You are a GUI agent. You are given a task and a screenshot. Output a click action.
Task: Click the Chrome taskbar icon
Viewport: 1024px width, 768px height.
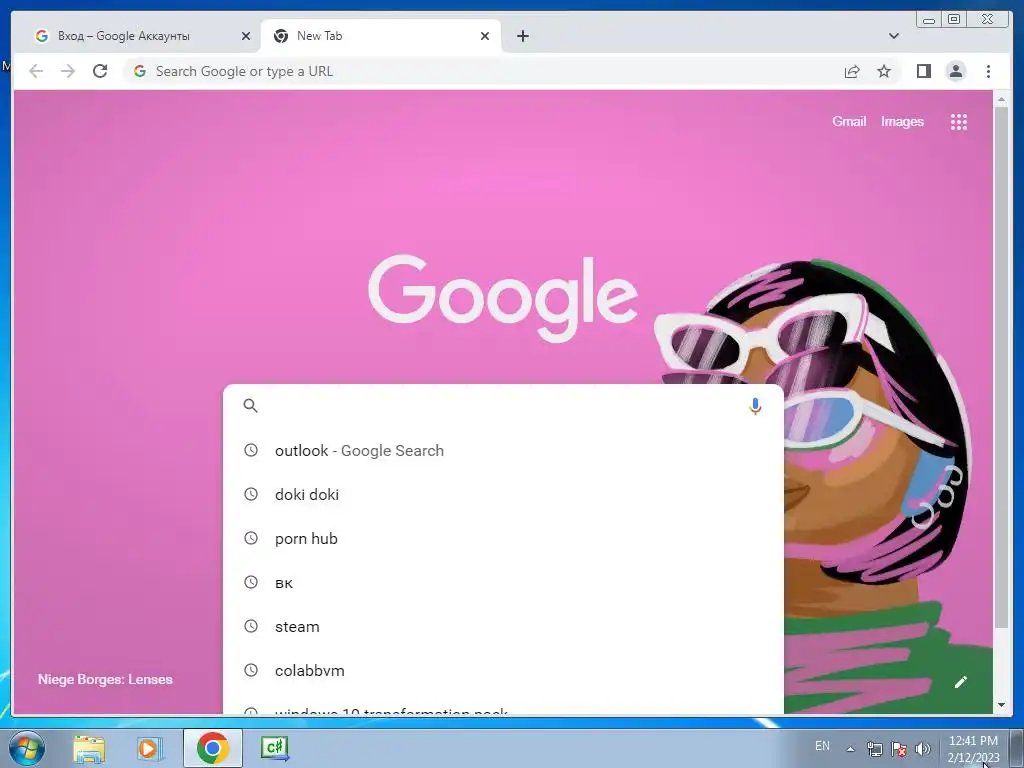point(212,748)
